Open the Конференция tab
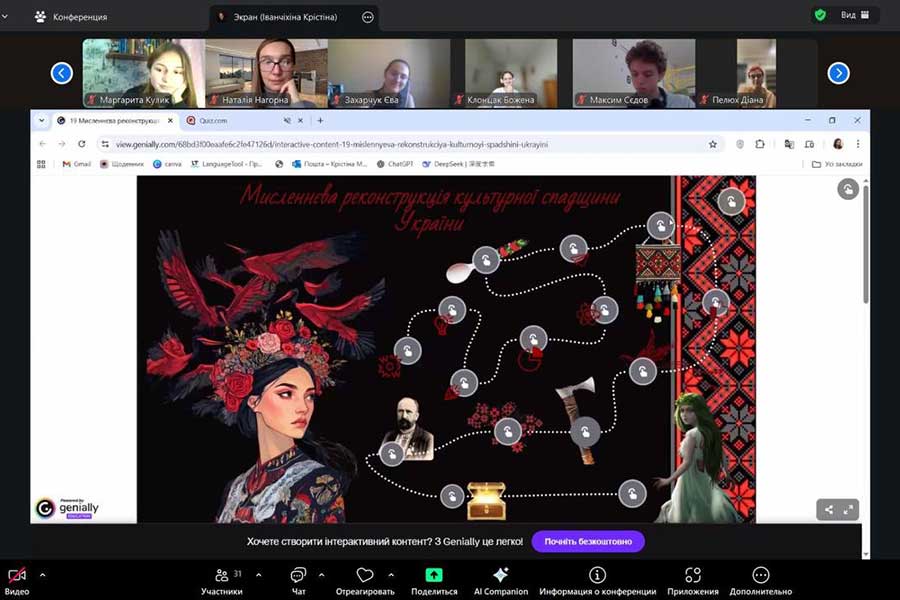Viewport: 900px width, 600px height. (71, 17)
